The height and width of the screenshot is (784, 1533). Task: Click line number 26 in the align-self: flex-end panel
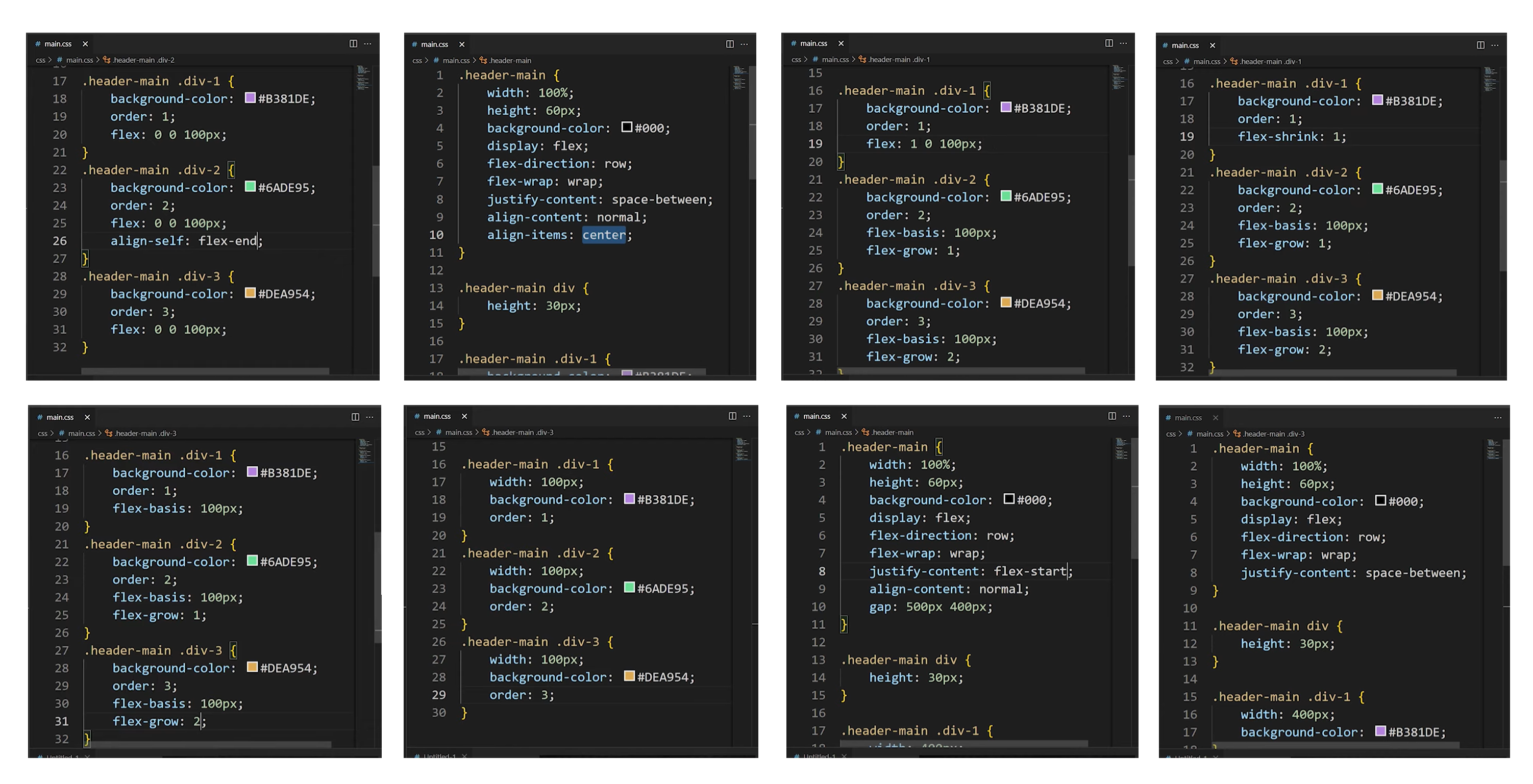pos(60,241)
